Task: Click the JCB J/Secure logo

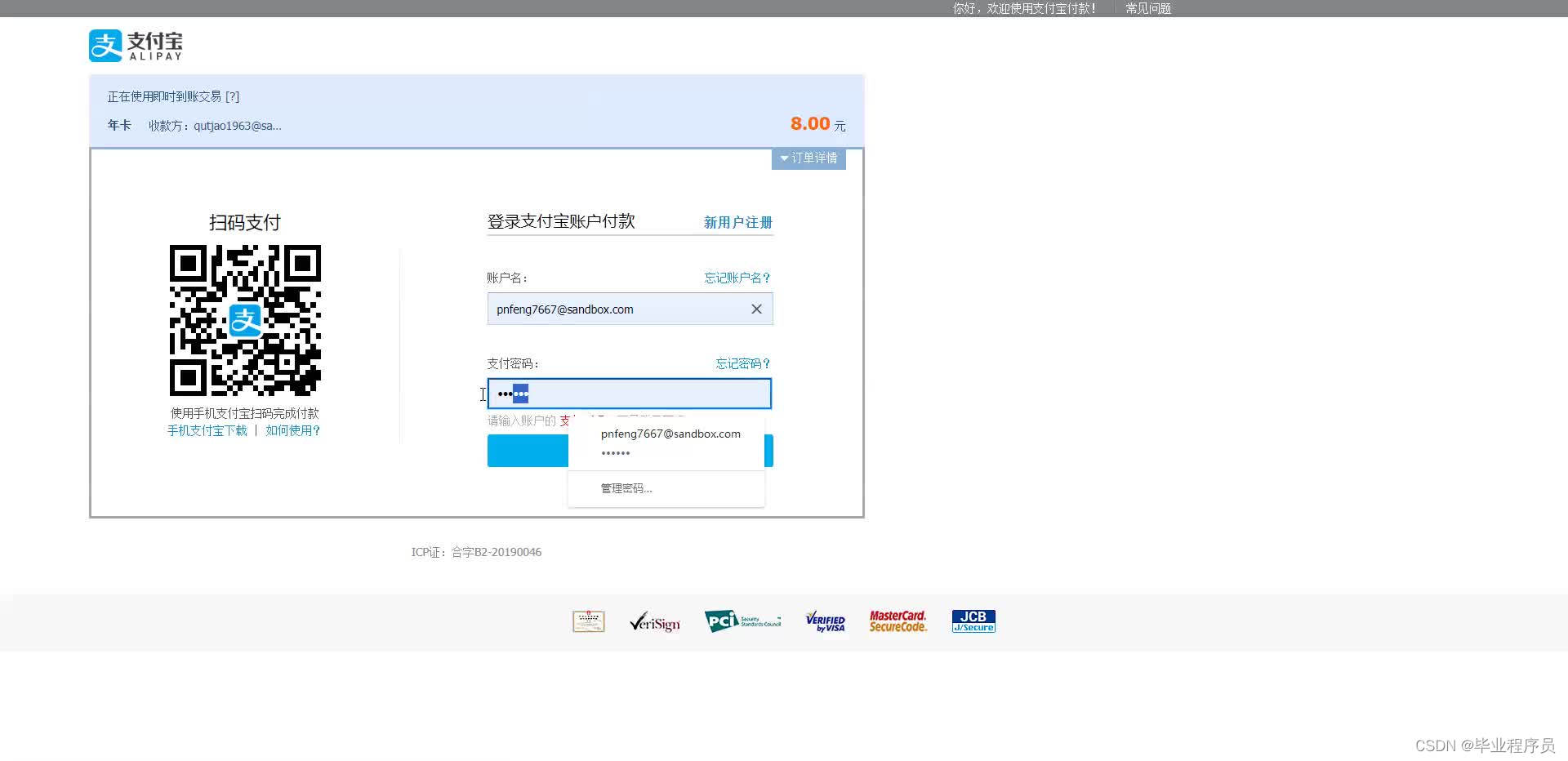Action: [973, 621]
